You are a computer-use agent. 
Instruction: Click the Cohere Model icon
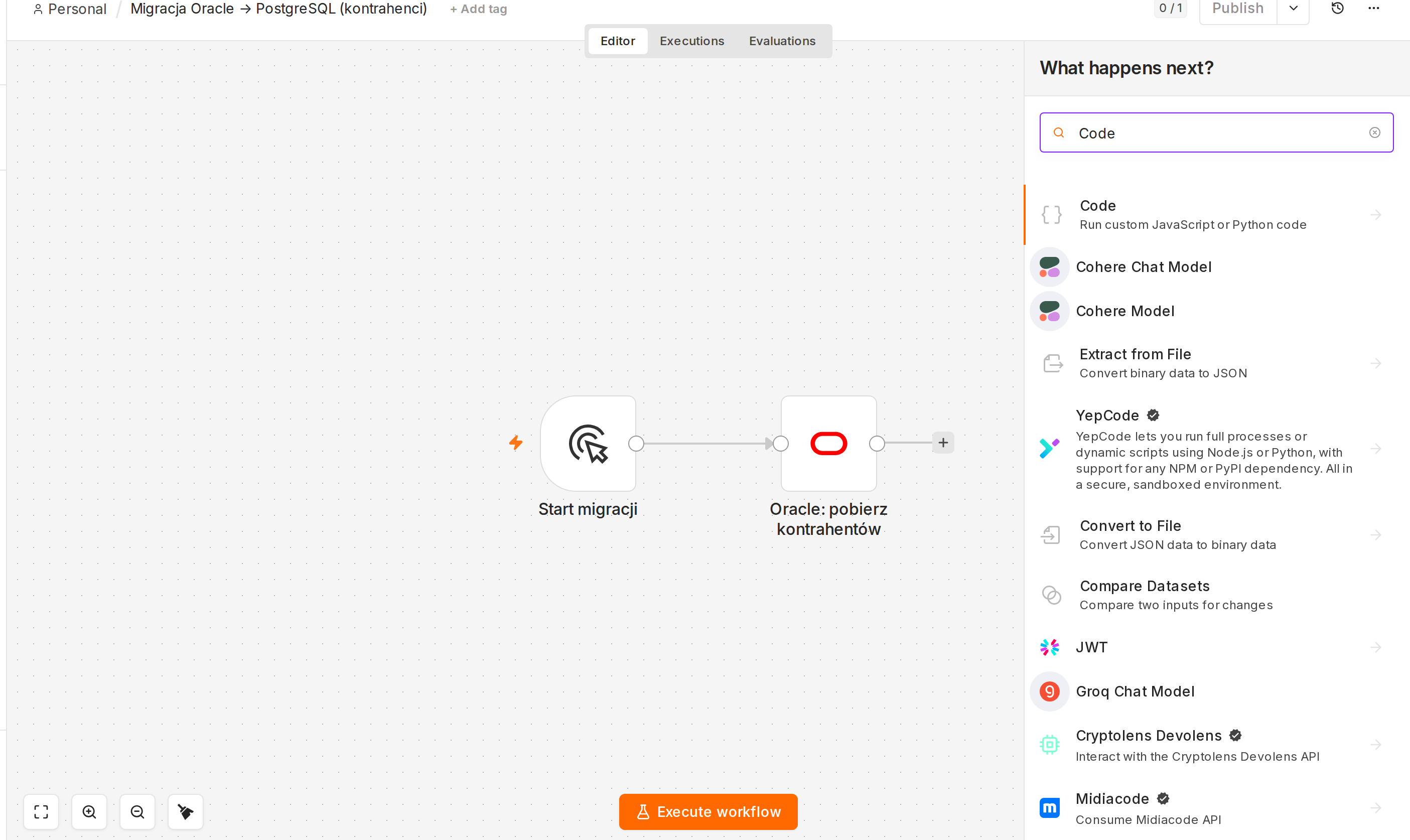click(1049, 311)
